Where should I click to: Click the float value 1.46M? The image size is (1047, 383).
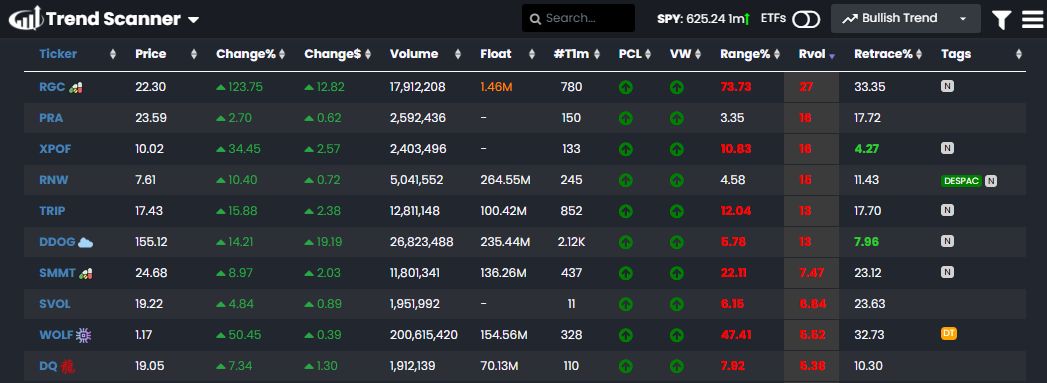pyautogui.click(x=497, y=87)
